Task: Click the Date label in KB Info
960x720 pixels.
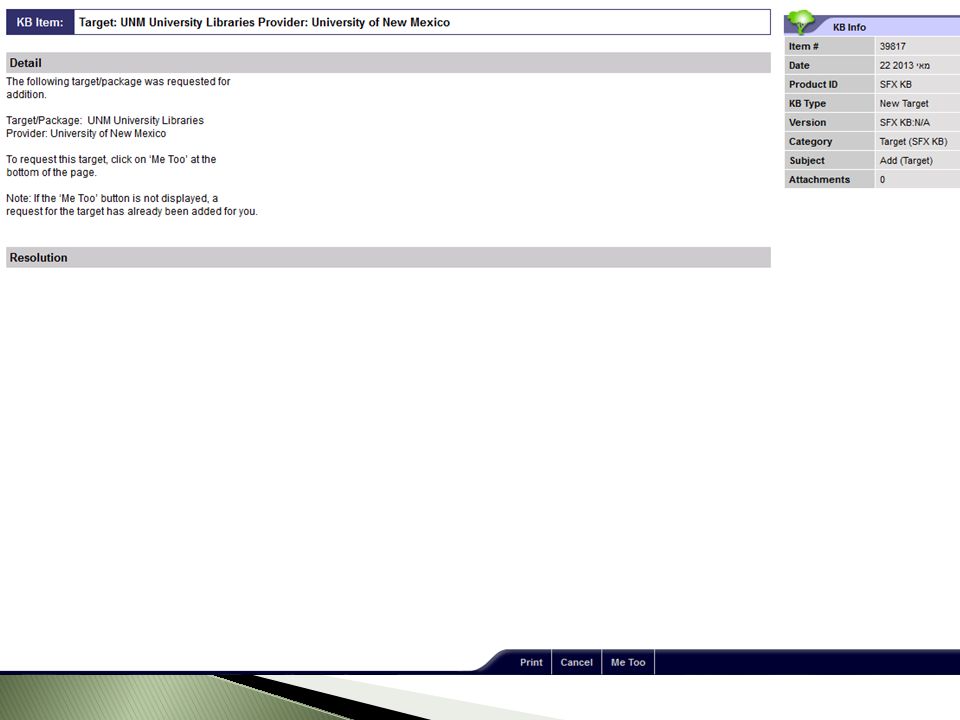Action: coord(799,65)
